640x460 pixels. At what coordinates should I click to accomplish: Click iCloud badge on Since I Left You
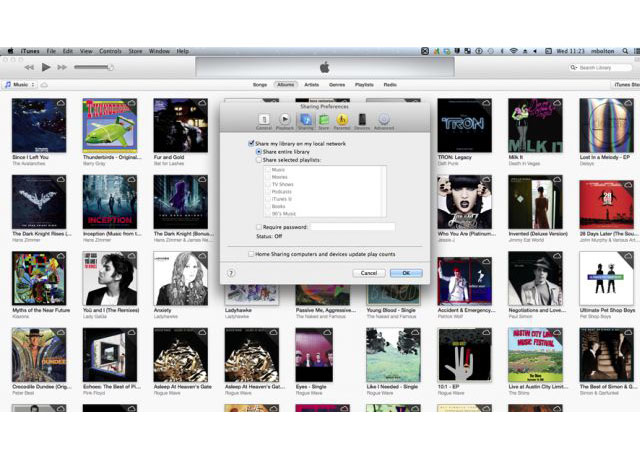60,103
